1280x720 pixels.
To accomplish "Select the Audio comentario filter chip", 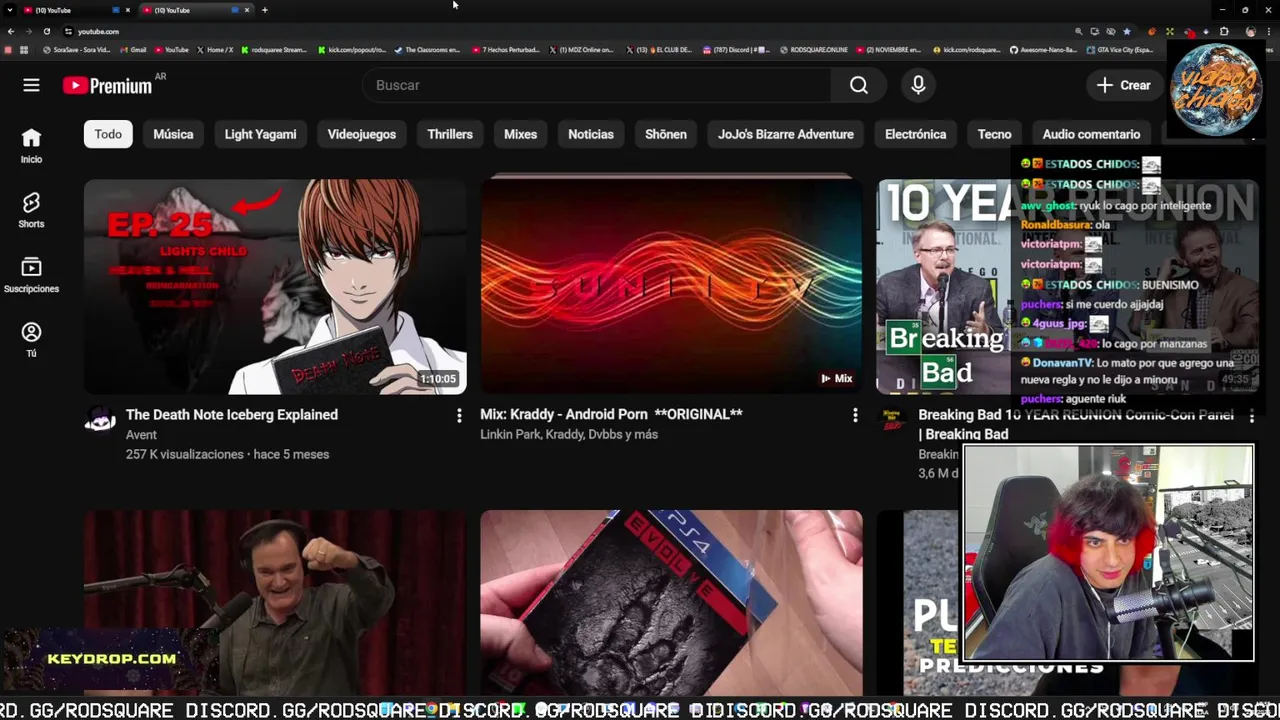I will coord(1091,134).
